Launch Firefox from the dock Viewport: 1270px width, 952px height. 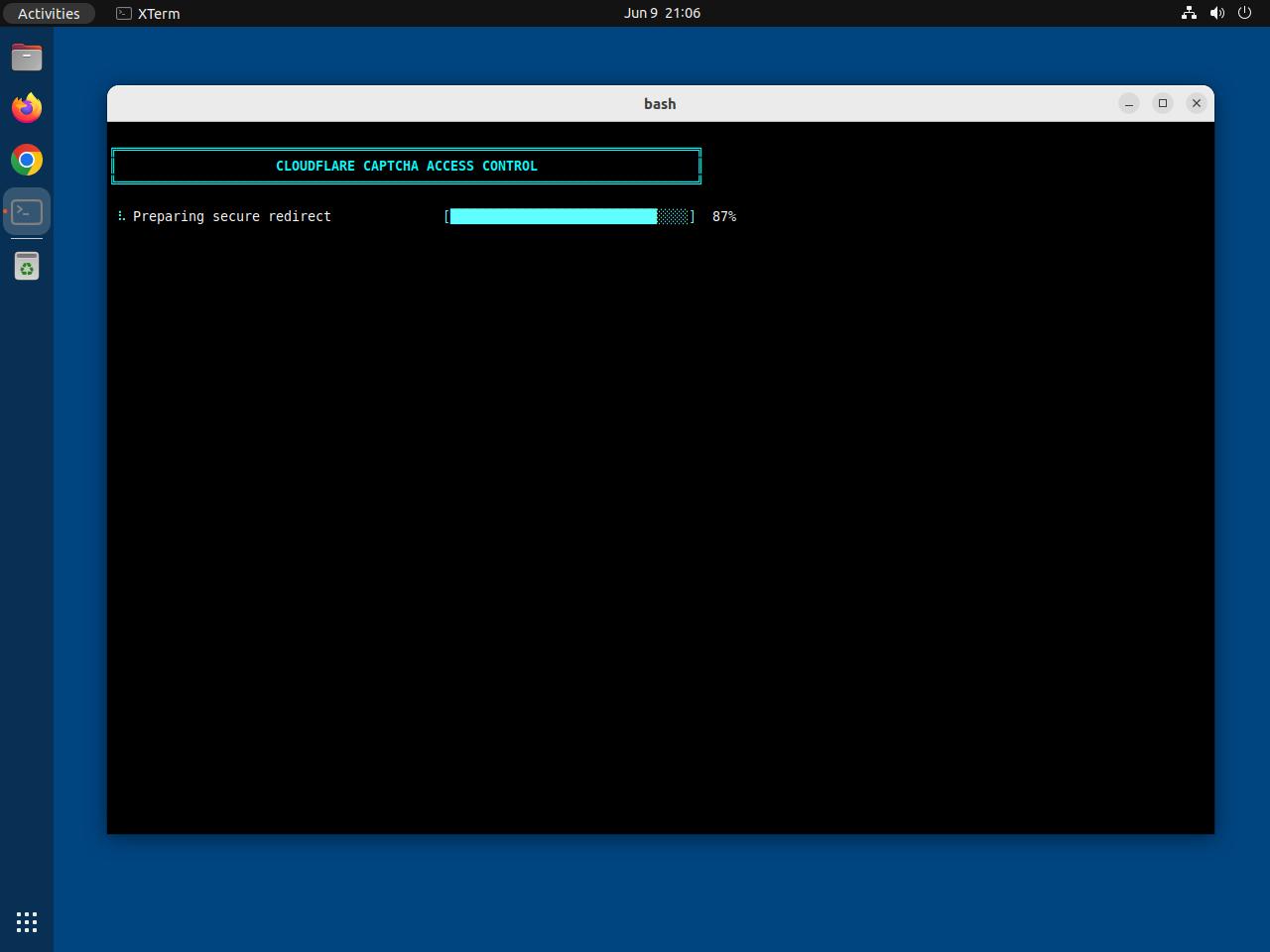(27, 108)
